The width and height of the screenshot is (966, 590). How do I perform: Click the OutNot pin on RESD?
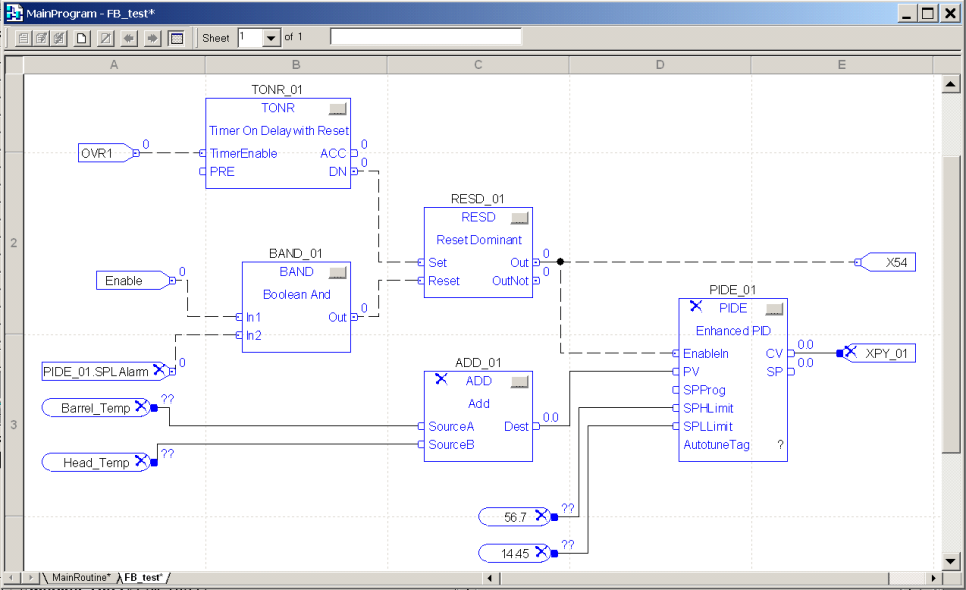[536, 281]
